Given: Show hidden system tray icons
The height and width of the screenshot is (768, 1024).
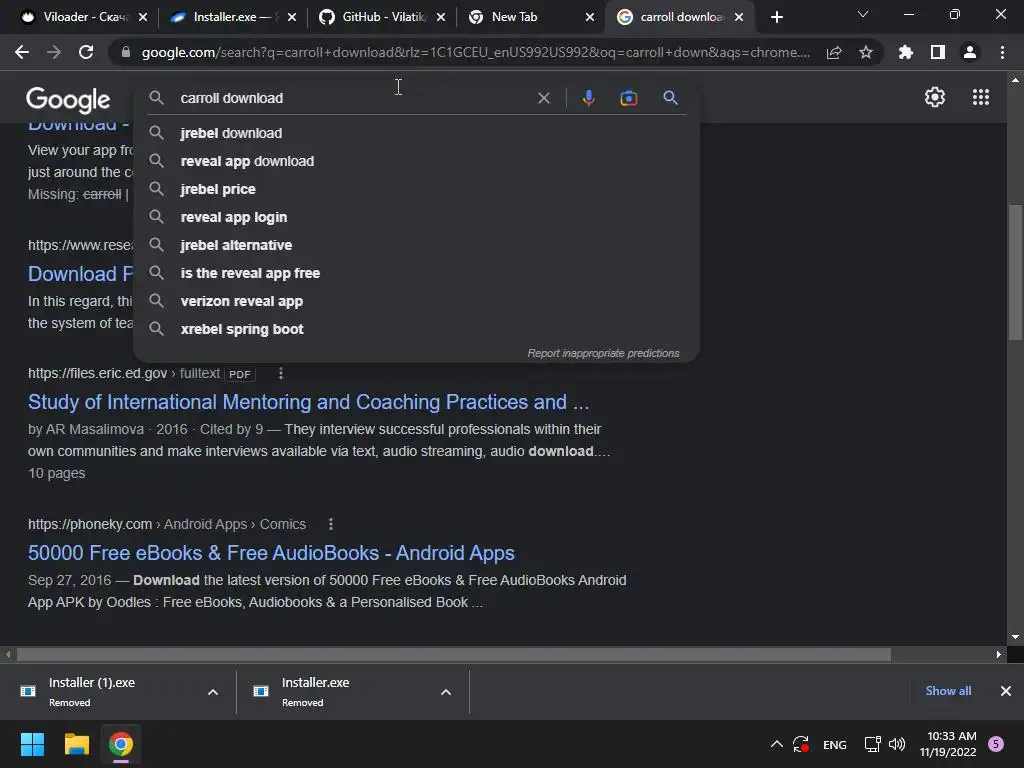Looking at the screenshot, I should (776, 744).
